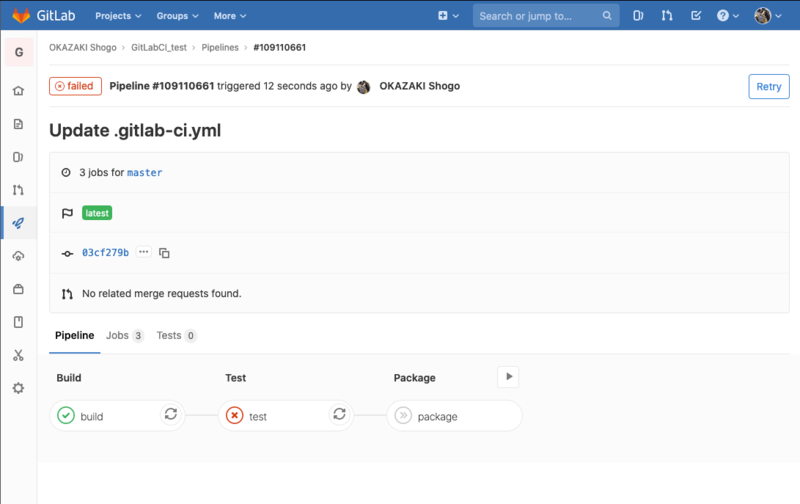Retry the test job
800x504 pixels.
[x=340, y=414]
